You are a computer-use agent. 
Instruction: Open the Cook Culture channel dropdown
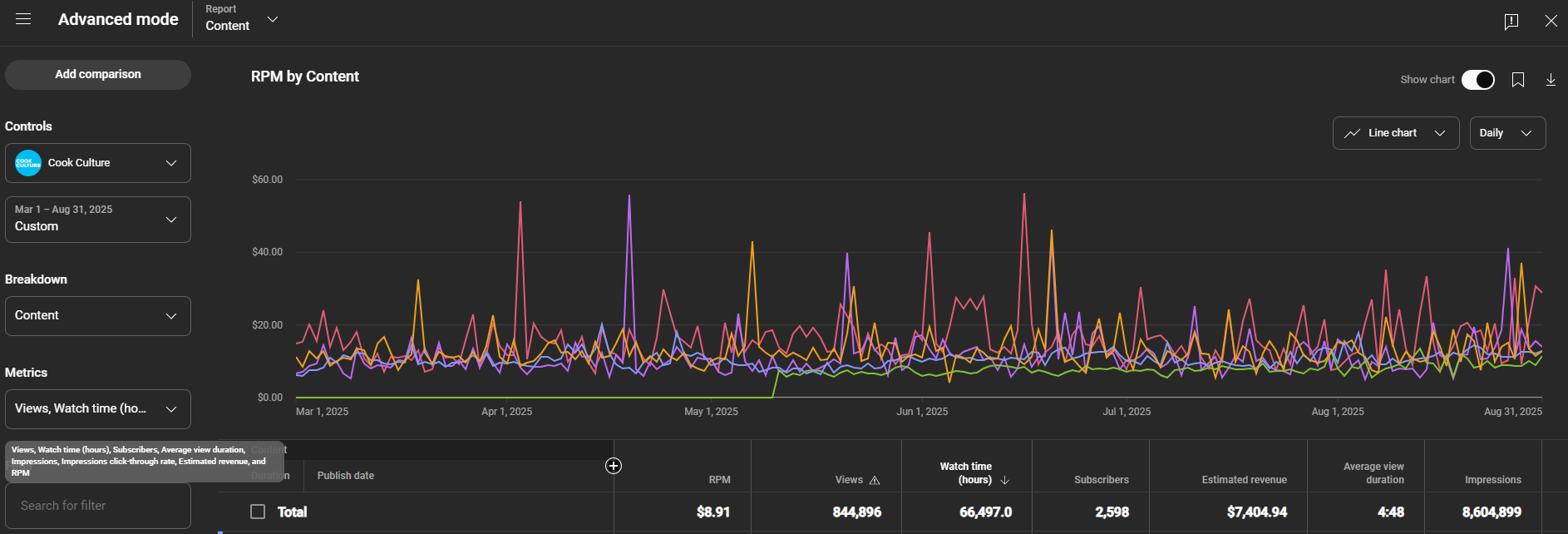[98, 163]
